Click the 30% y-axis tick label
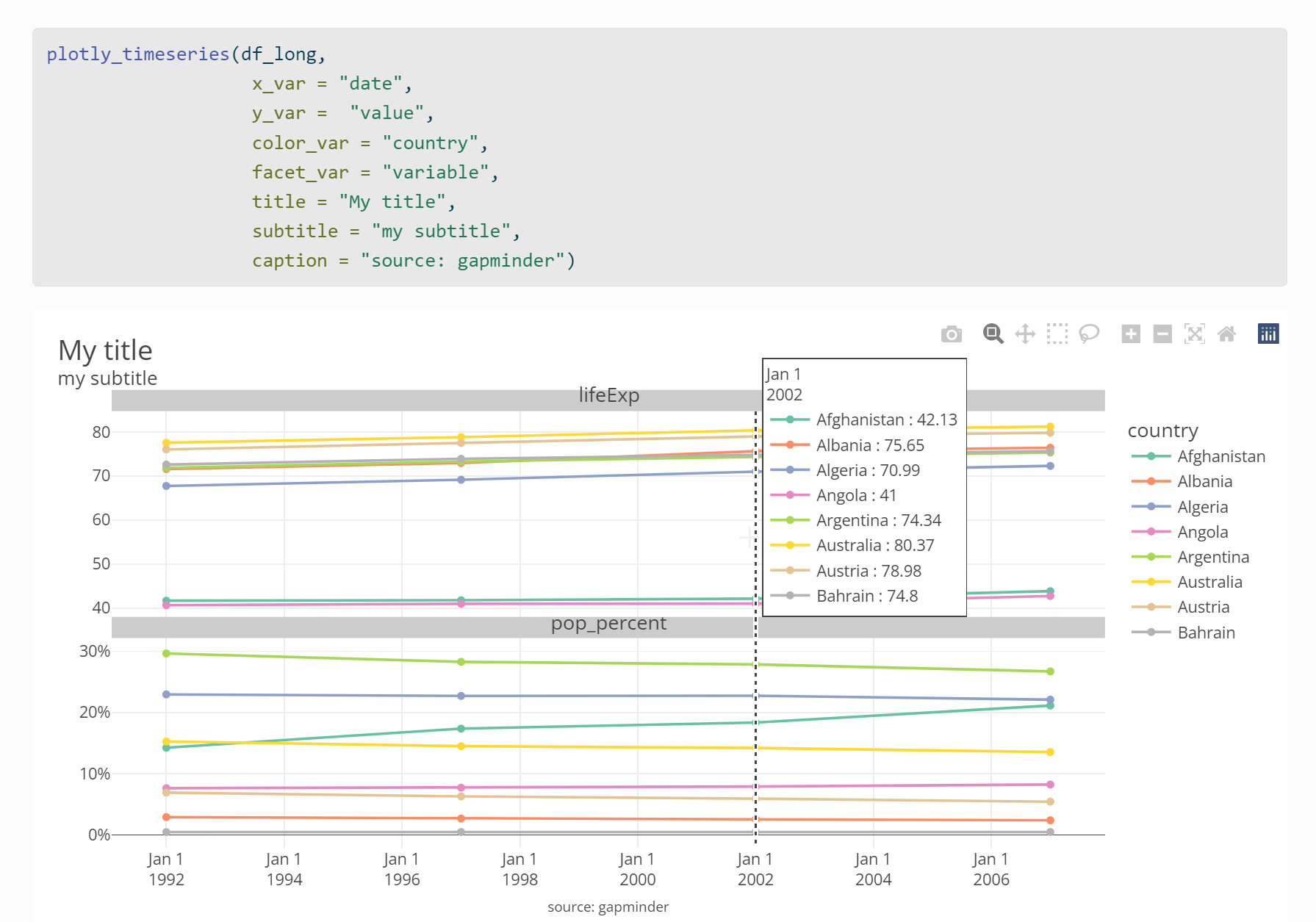The width and height of the screenshot is (1316, 922). click(x=95, y=652)
